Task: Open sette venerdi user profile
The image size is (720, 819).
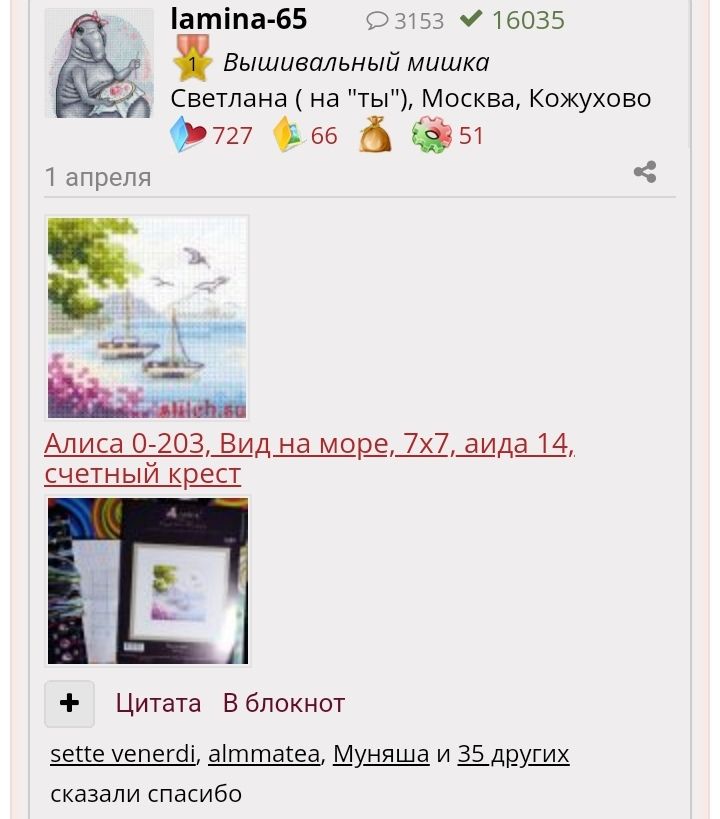Action: 123,754
